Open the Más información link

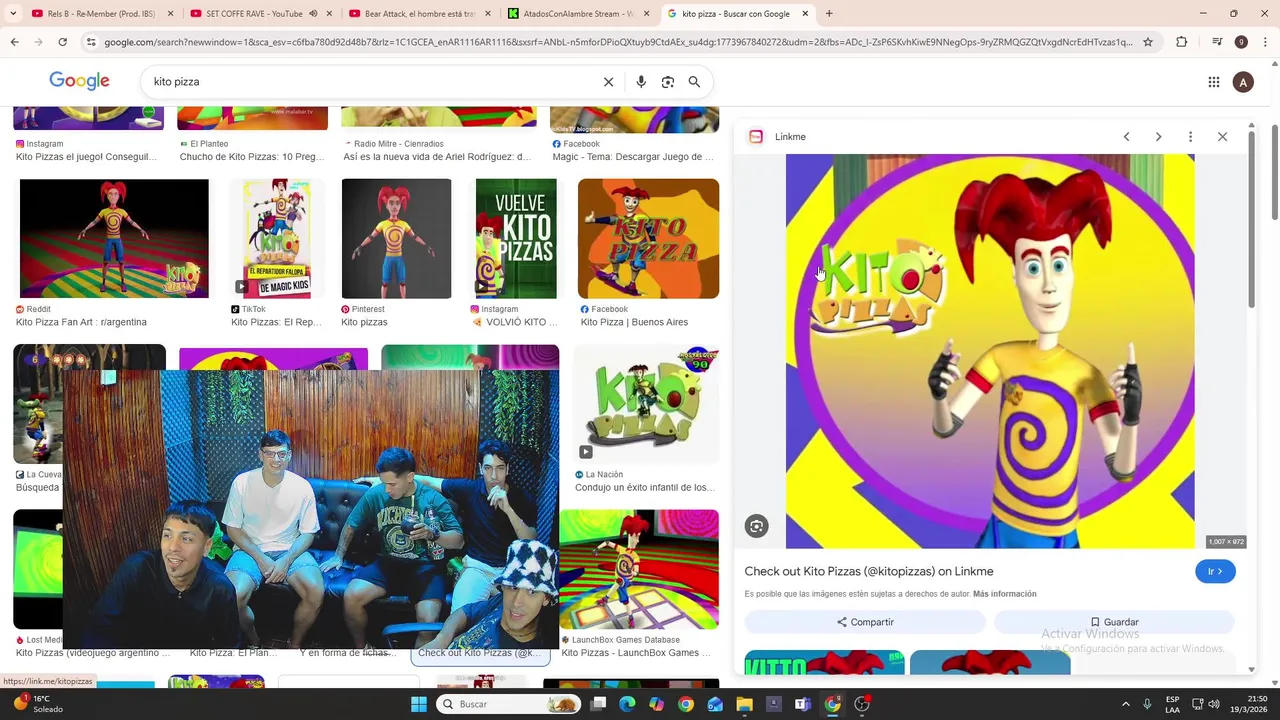(1004, 594)
